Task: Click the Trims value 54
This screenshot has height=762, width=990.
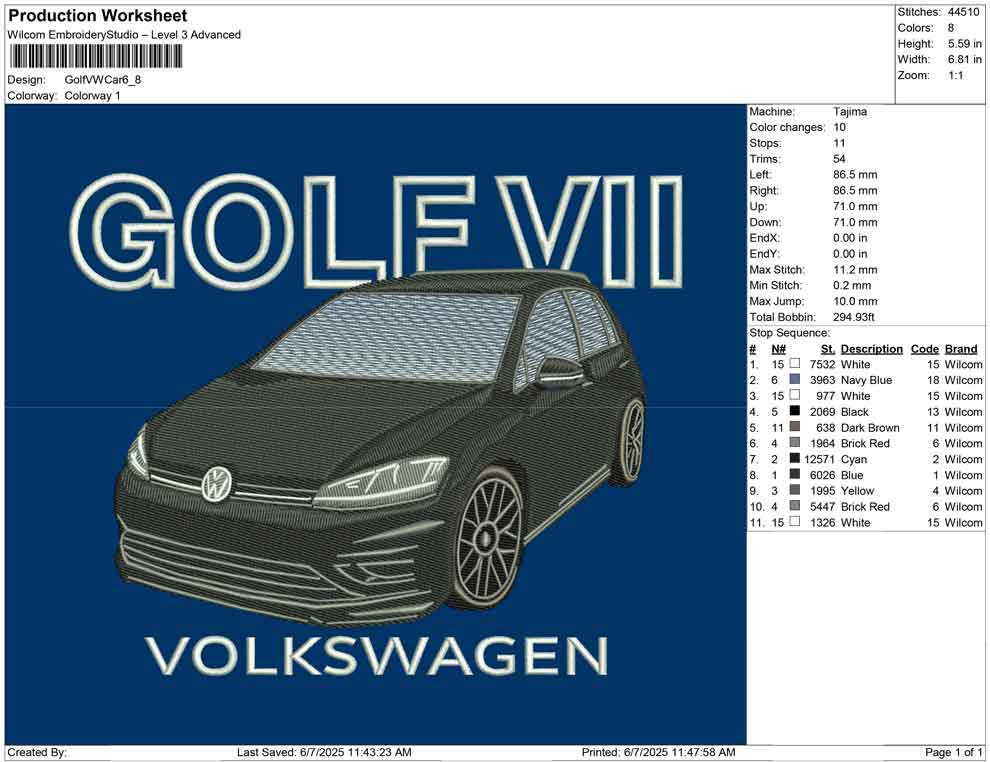Action: 839,159
